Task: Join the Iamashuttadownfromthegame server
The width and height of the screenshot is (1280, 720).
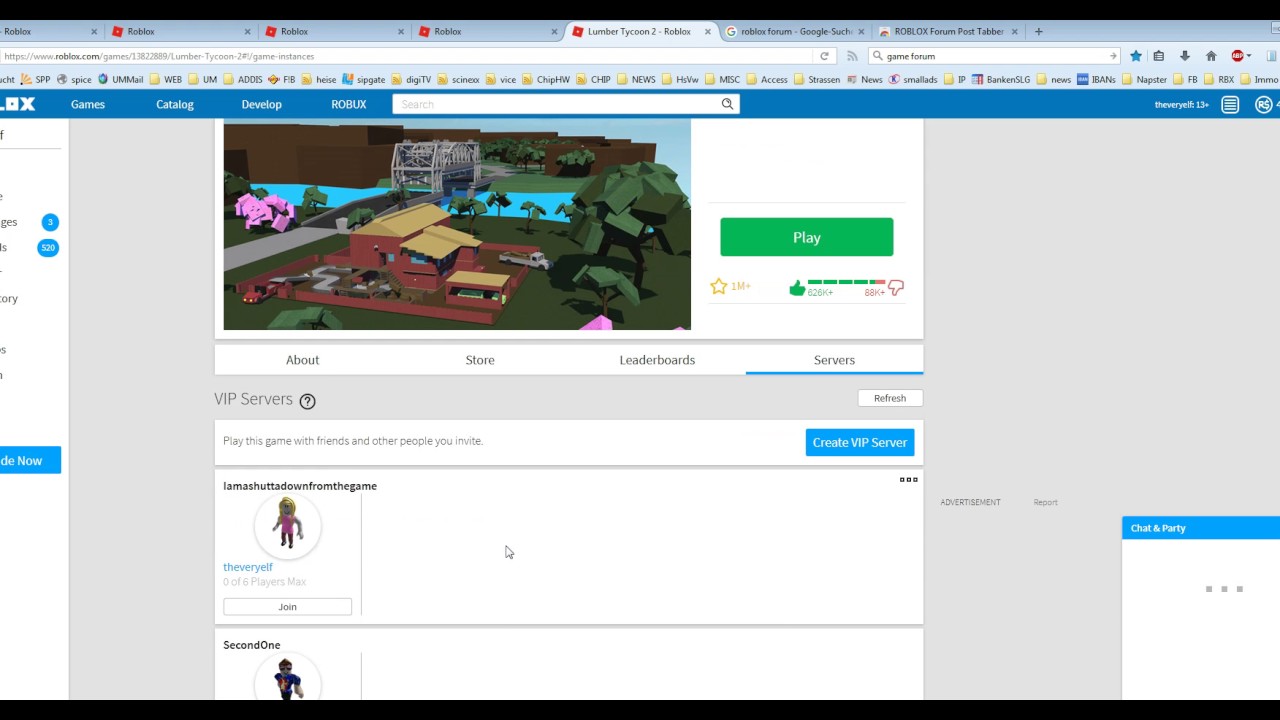Action: pos(287,607)
